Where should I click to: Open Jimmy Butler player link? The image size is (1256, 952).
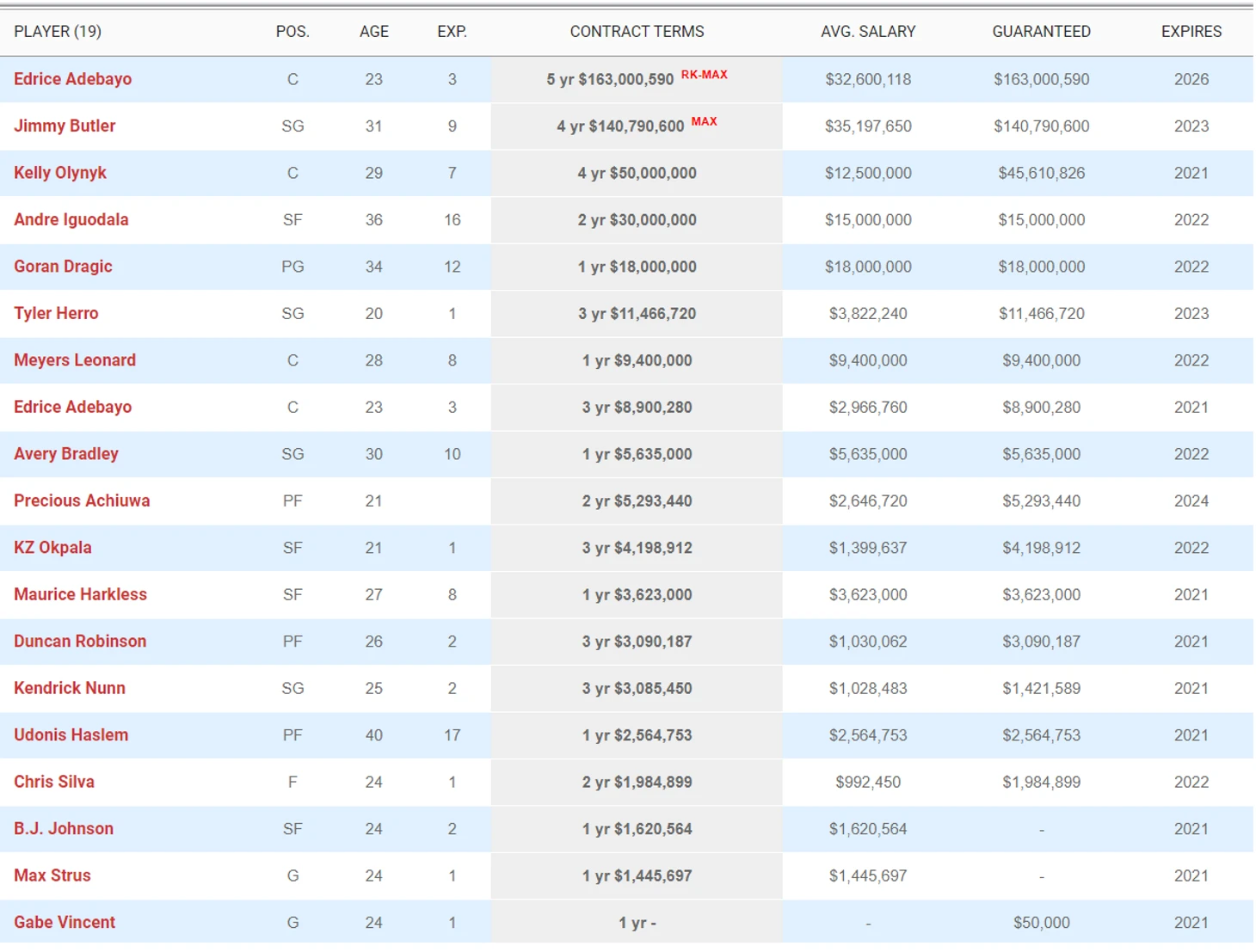tap(65, 126)
